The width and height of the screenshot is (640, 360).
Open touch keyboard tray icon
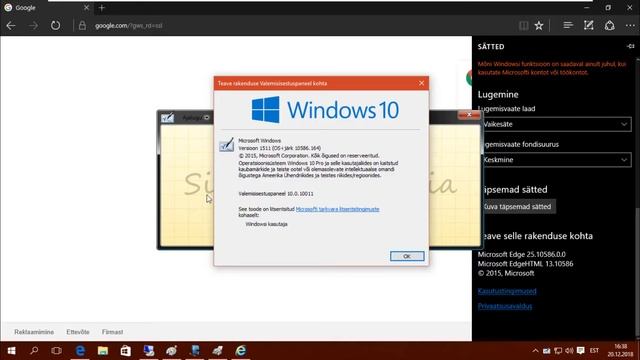[x=547, y=351]
